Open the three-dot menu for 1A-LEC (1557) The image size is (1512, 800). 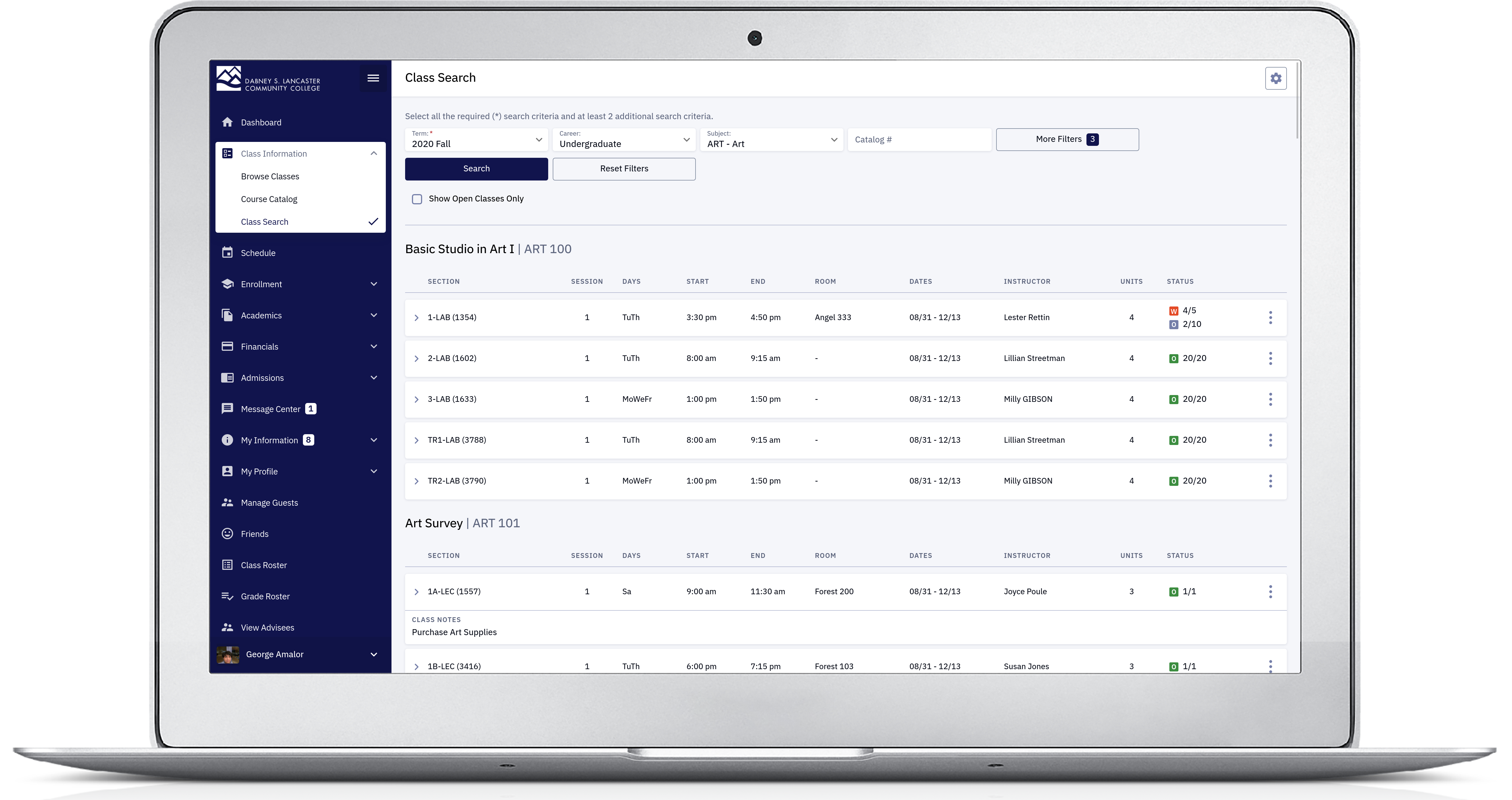click(x=1270, y=592)
